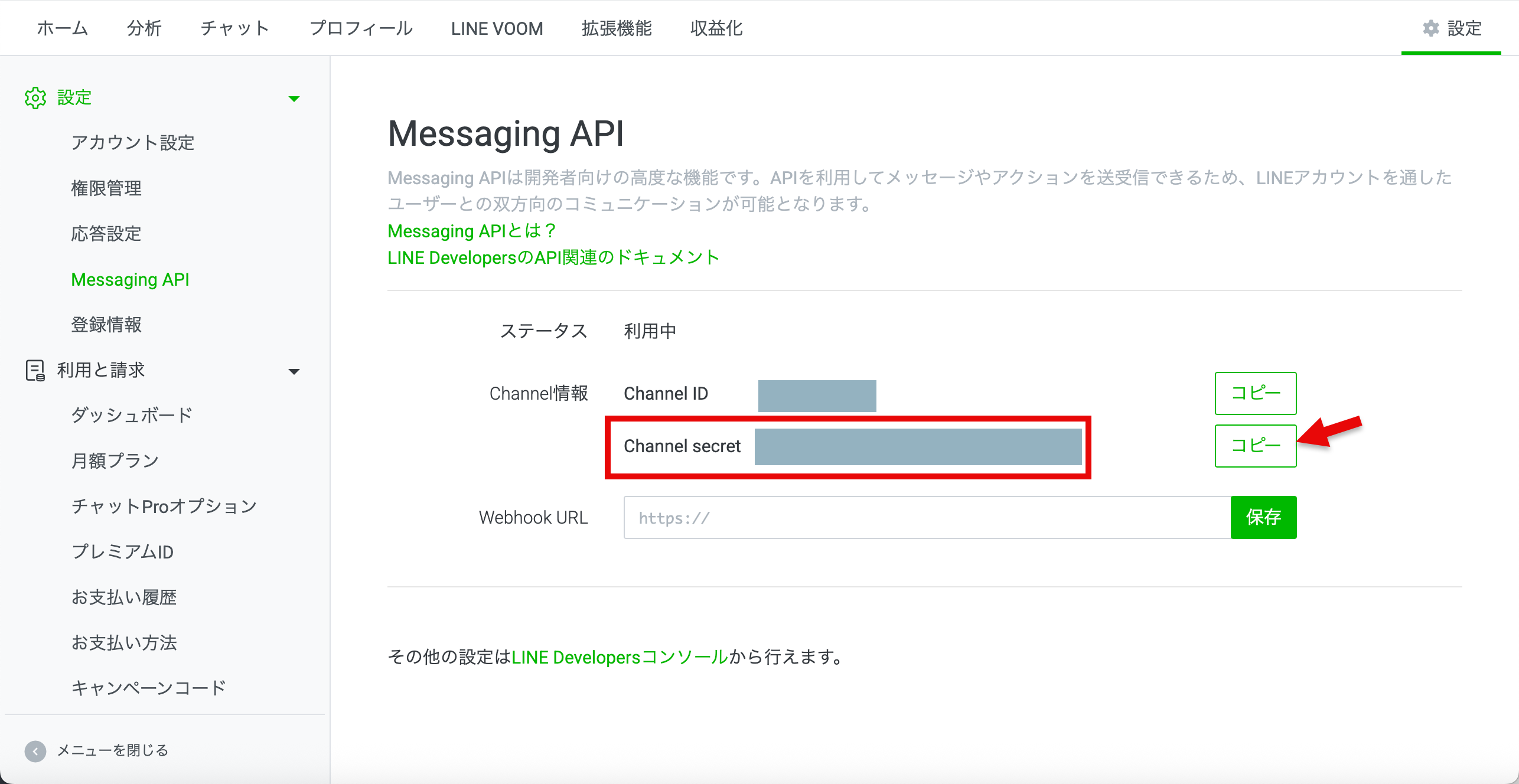Click the green gear icon beside 設定 in sidebar
The image size is (1519, 784).
[x=35, y=98]
